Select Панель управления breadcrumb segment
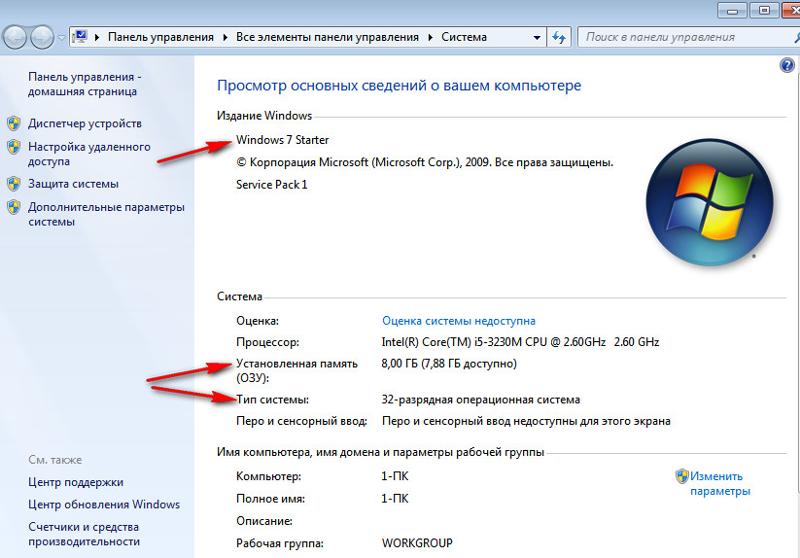 [161, 37]
